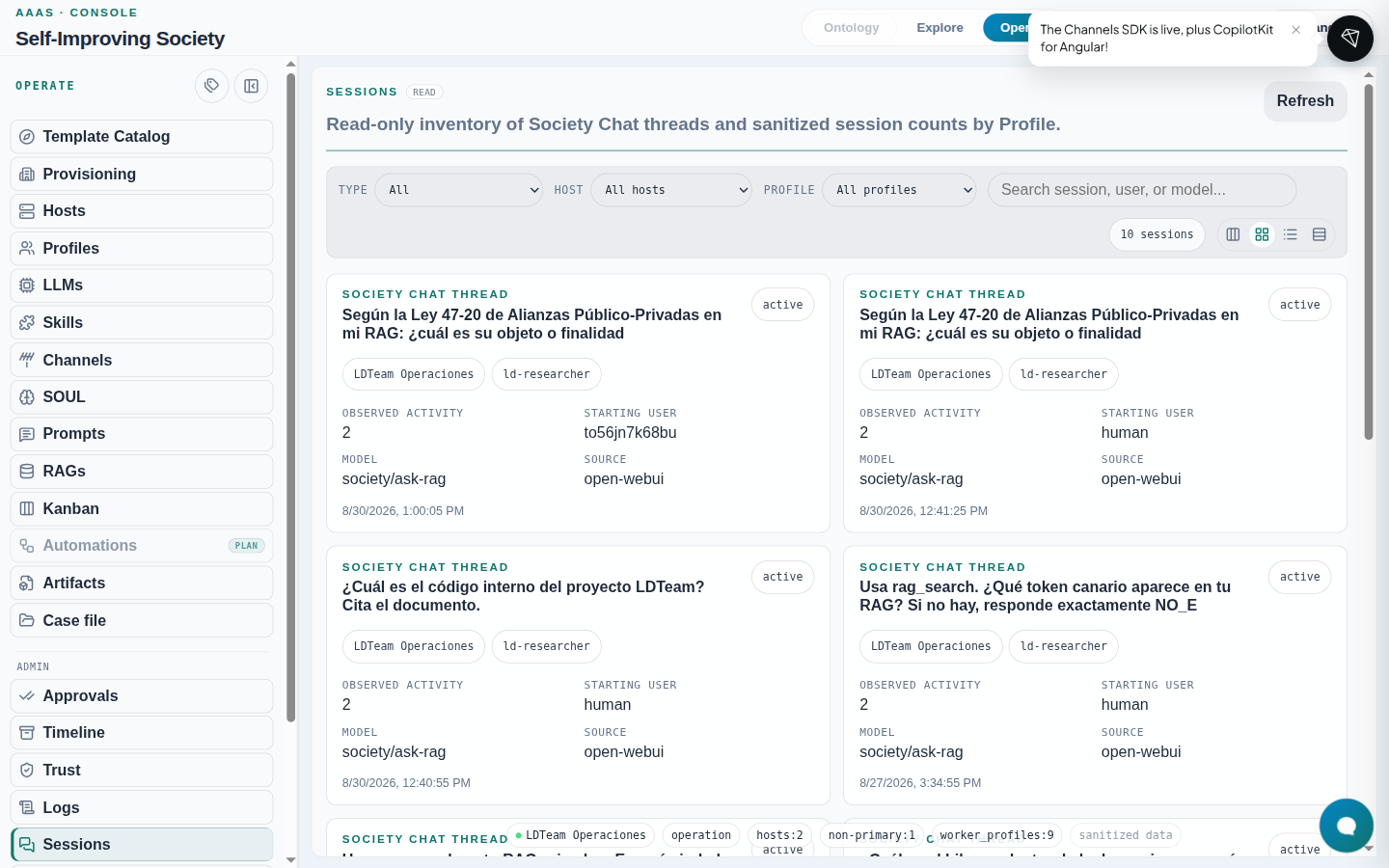Open the Profile filter dropdown

(x=899, y=190)
